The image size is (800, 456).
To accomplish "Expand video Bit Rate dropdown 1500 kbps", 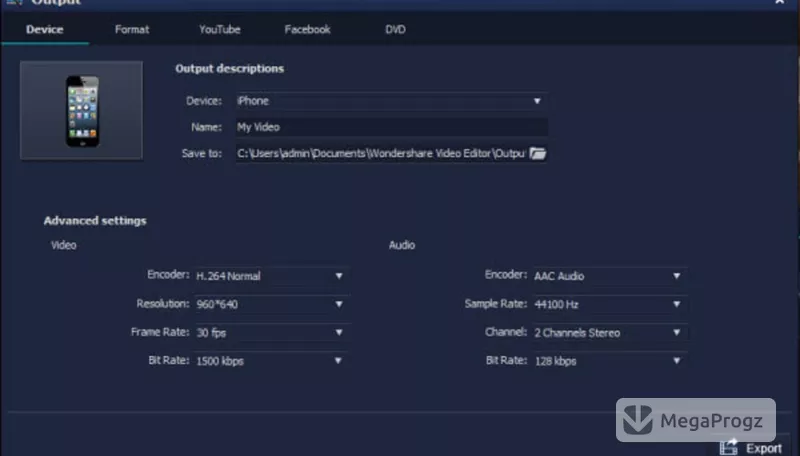I will [x=271, y=361].
